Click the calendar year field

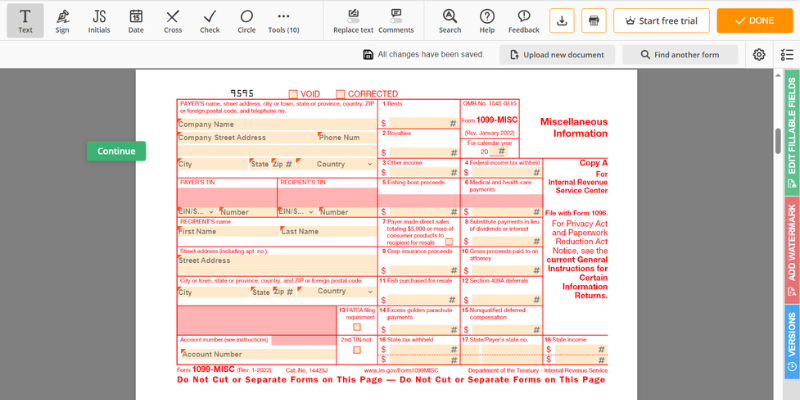pyautogui.click(x=498, y=151)
